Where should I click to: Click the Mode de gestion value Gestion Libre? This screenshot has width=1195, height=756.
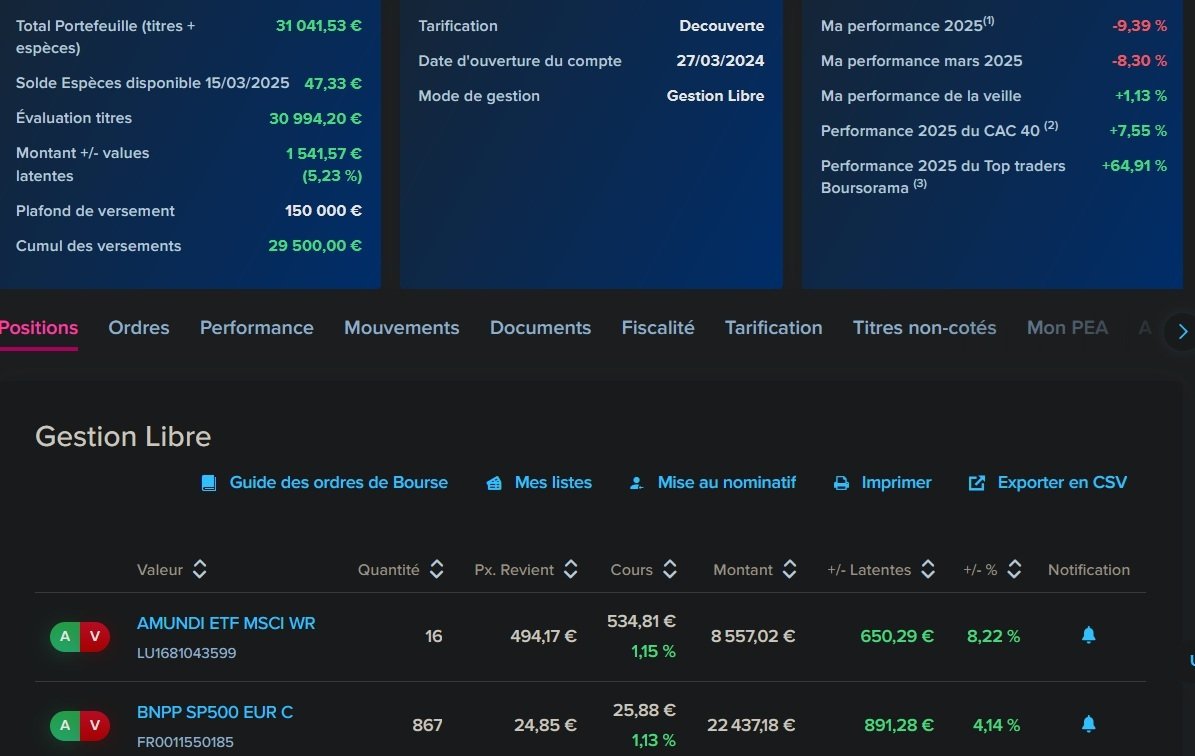pyautogui.click(x=716, y=96)
